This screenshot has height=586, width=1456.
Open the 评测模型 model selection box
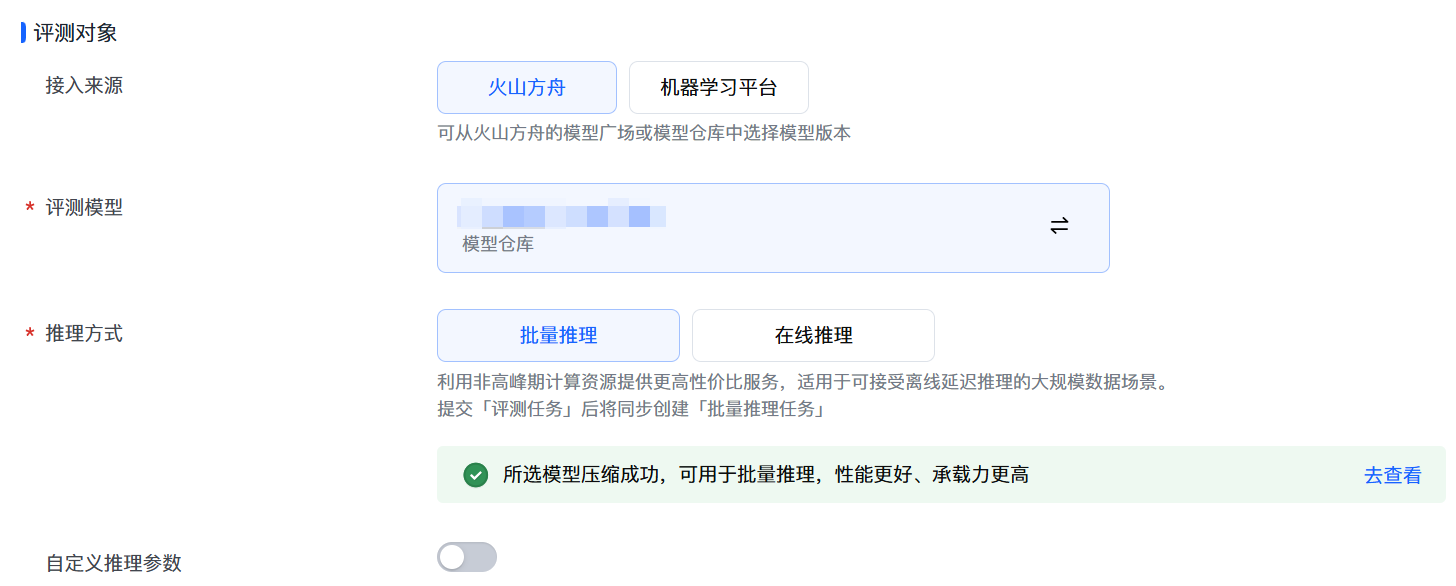pyautogui.click(x=773, y=228)
